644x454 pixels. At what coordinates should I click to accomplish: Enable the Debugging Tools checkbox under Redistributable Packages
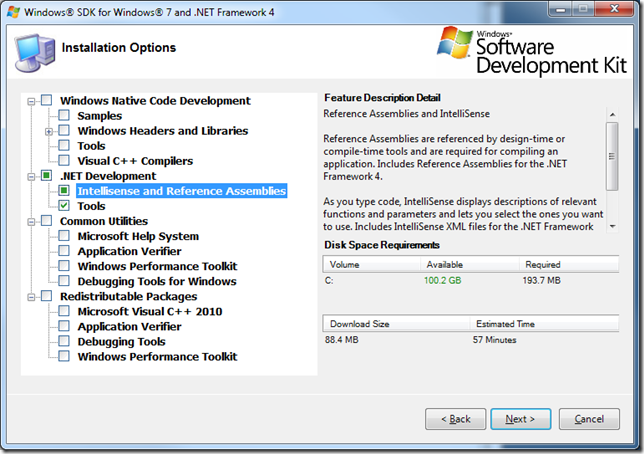(64, 341)
